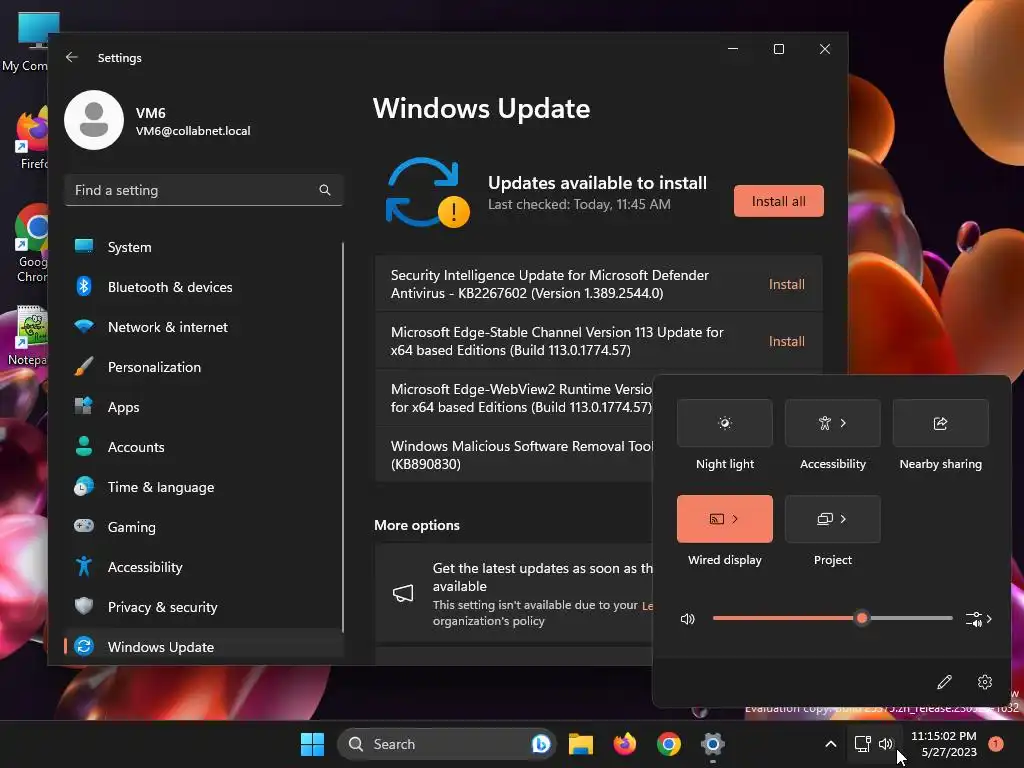
Task: Open Bing chat icon in taskbar search
Action: (x=541, y=744)
